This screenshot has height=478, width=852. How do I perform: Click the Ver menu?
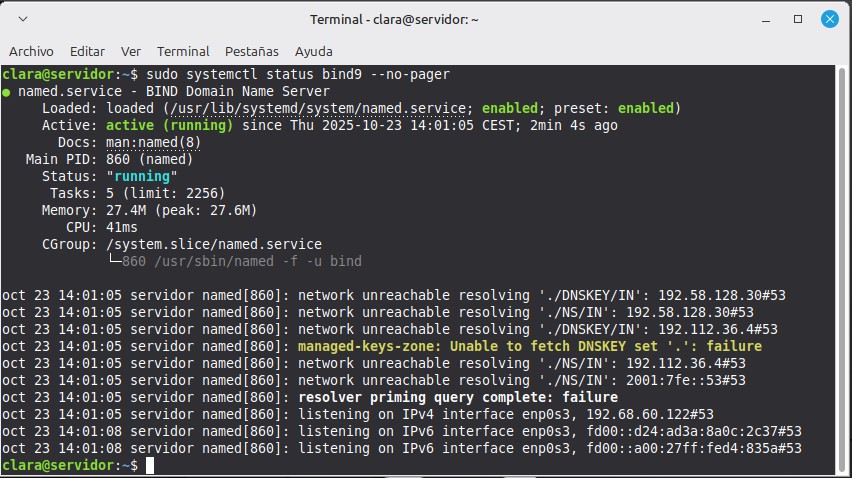tap(130, 51)
